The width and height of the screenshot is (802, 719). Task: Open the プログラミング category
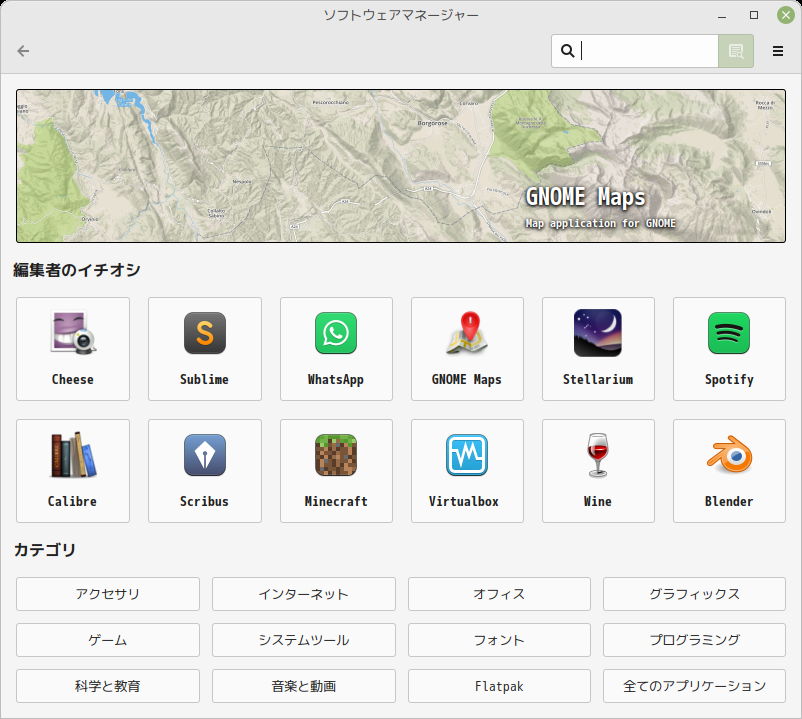694,640
